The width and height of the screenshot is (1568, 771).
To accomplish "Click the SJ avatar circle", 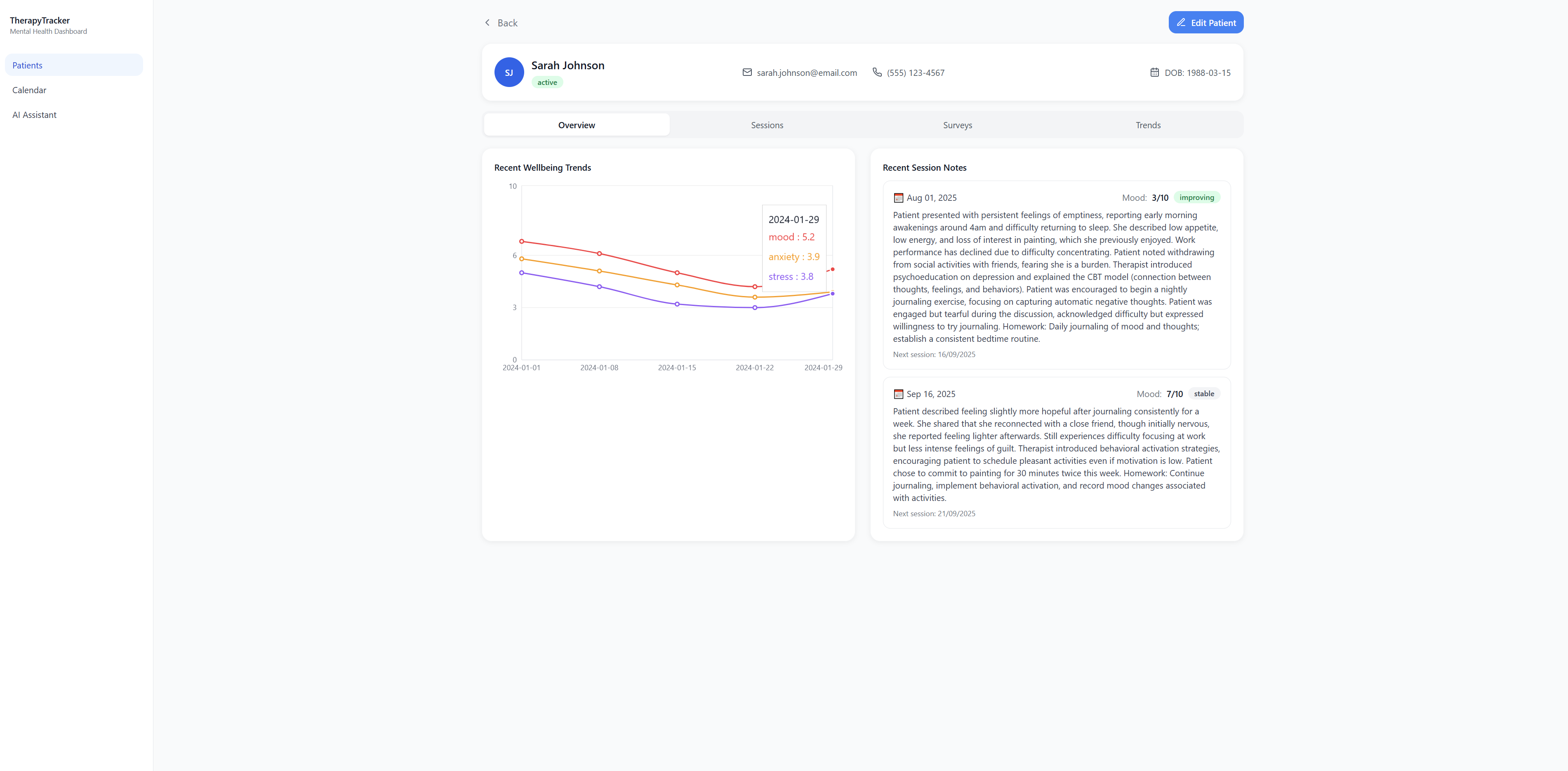I will pyautogui.click(x=509, y=73).
